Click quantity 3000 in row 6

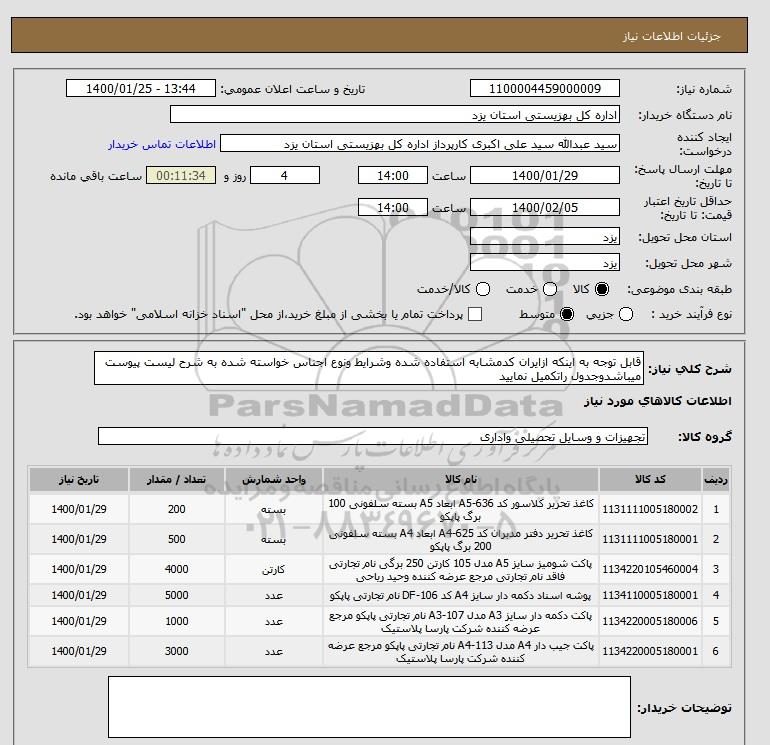(177, 651)
